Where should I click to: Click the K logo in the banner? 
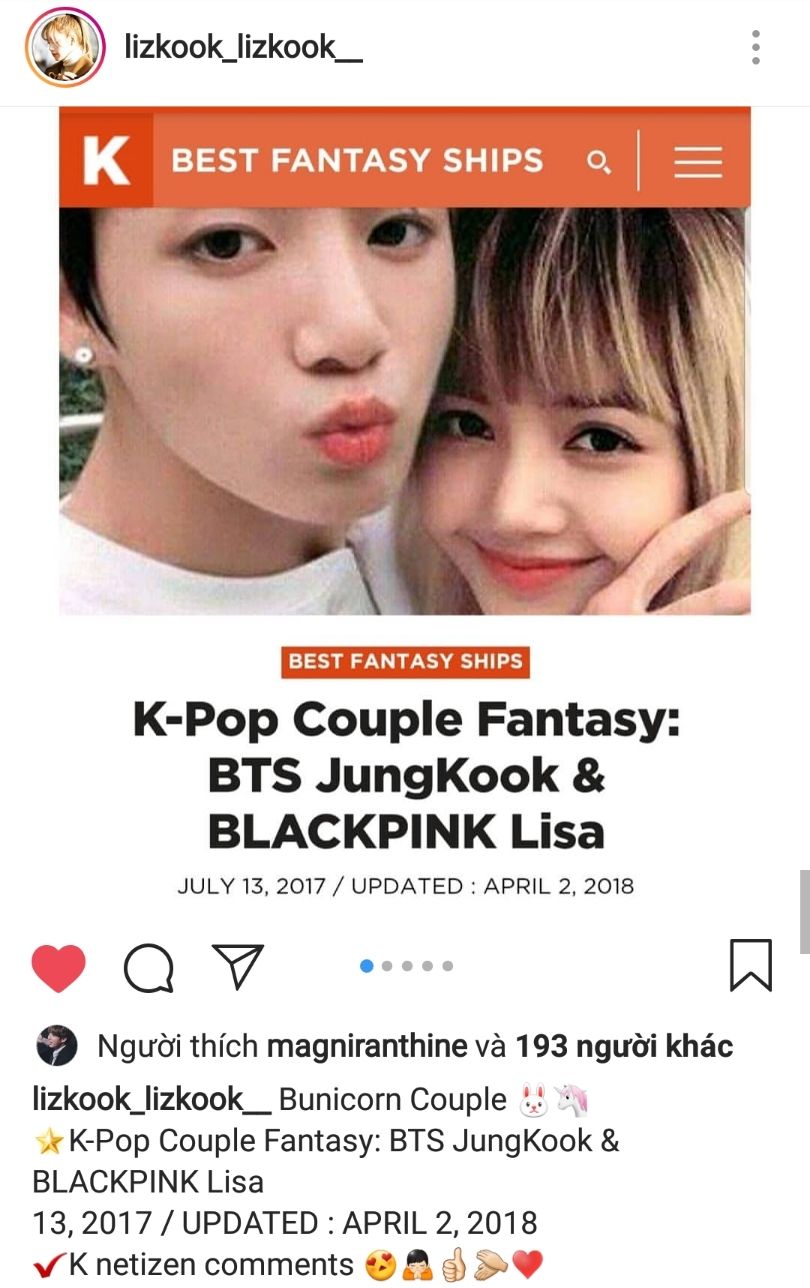(x=106, y=160)
